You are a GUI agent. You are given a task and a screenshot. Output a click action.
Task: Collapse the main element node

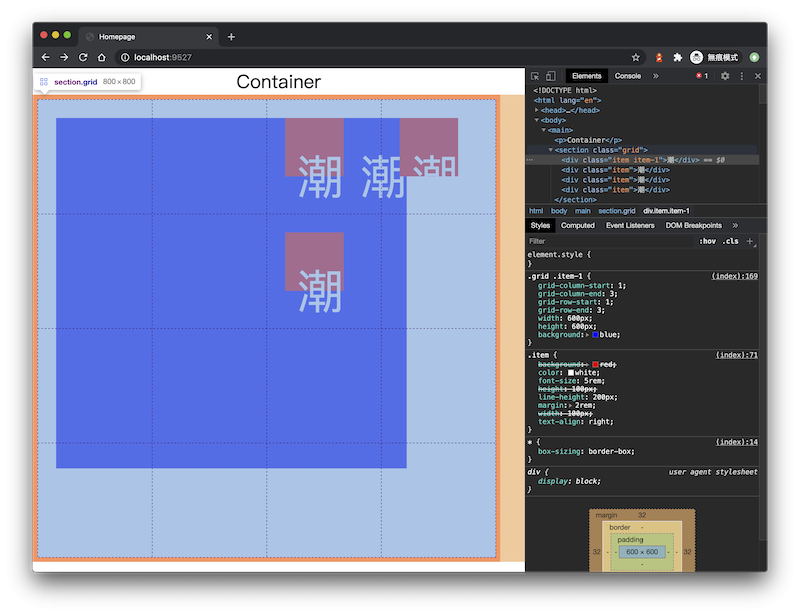(544, 130)
